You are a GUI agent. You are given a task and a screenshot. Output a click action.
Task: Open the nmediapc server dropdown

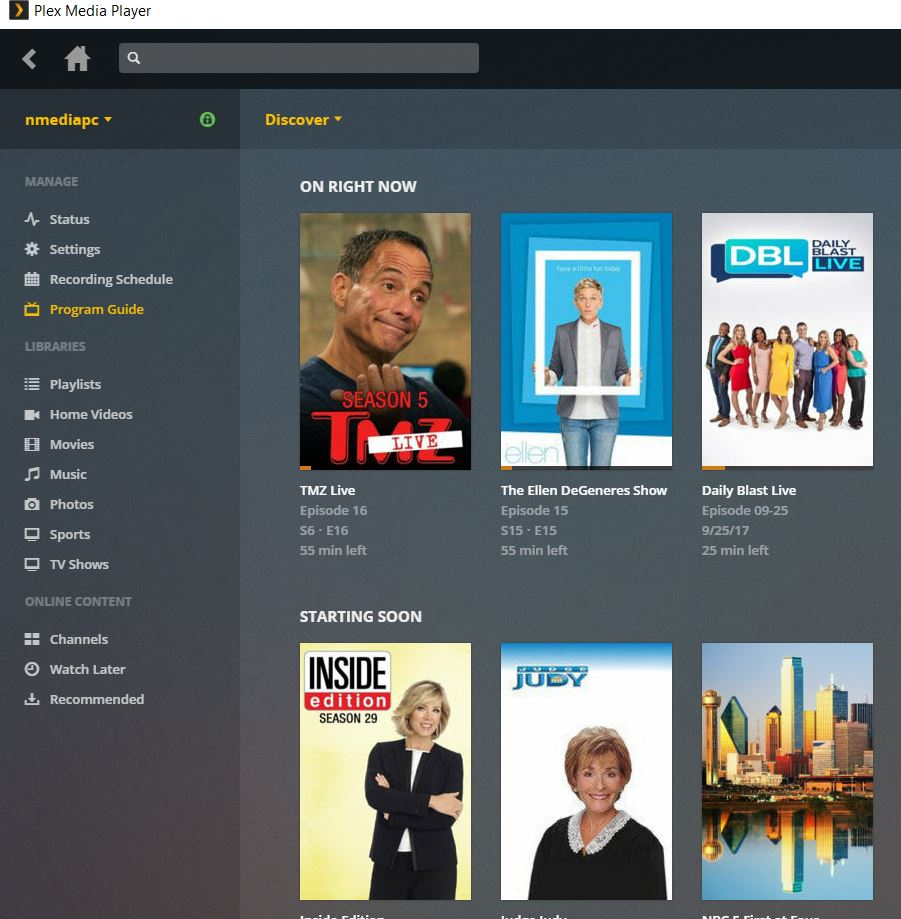[x=68, y=120]
